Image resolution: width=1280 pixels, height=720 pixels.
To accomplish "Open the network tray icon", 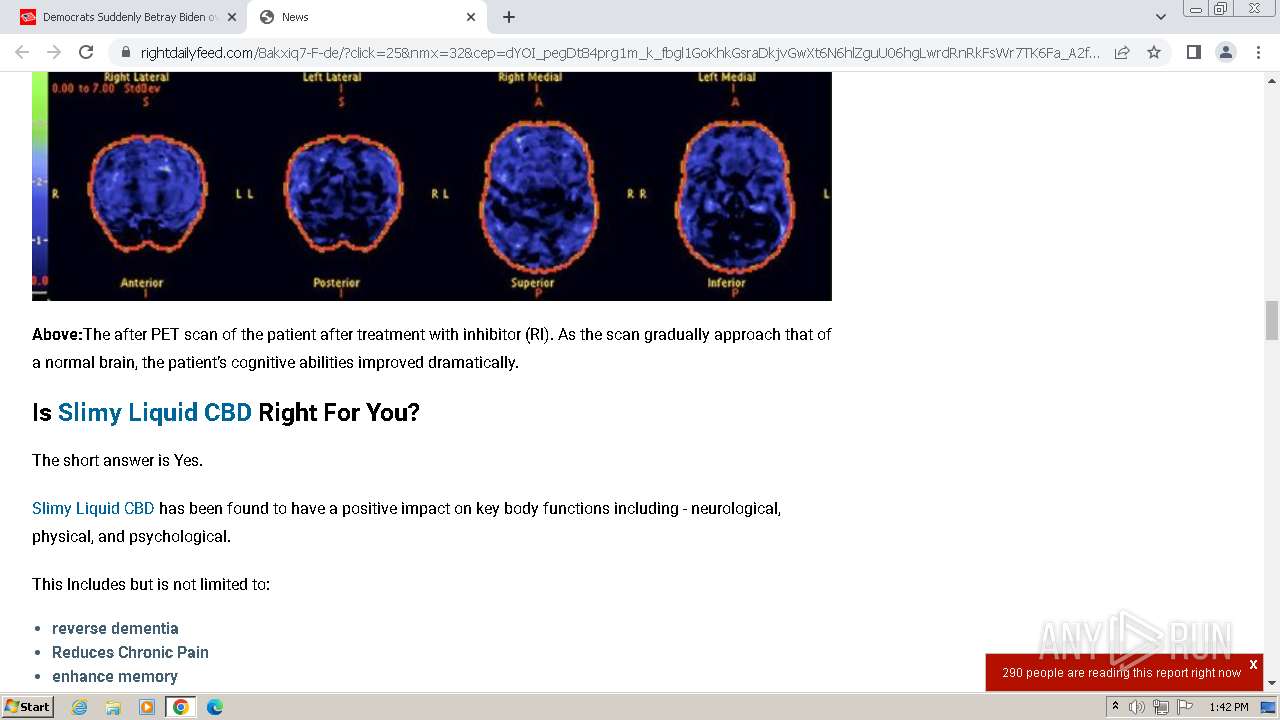I will click(1161, 707).
